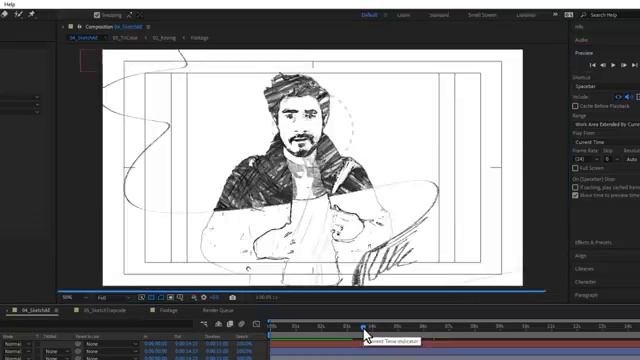The height and width of the screenshot is (360, 640).
Task: Open Shortcut dropdown showing Spacebar
Action: 606,87
